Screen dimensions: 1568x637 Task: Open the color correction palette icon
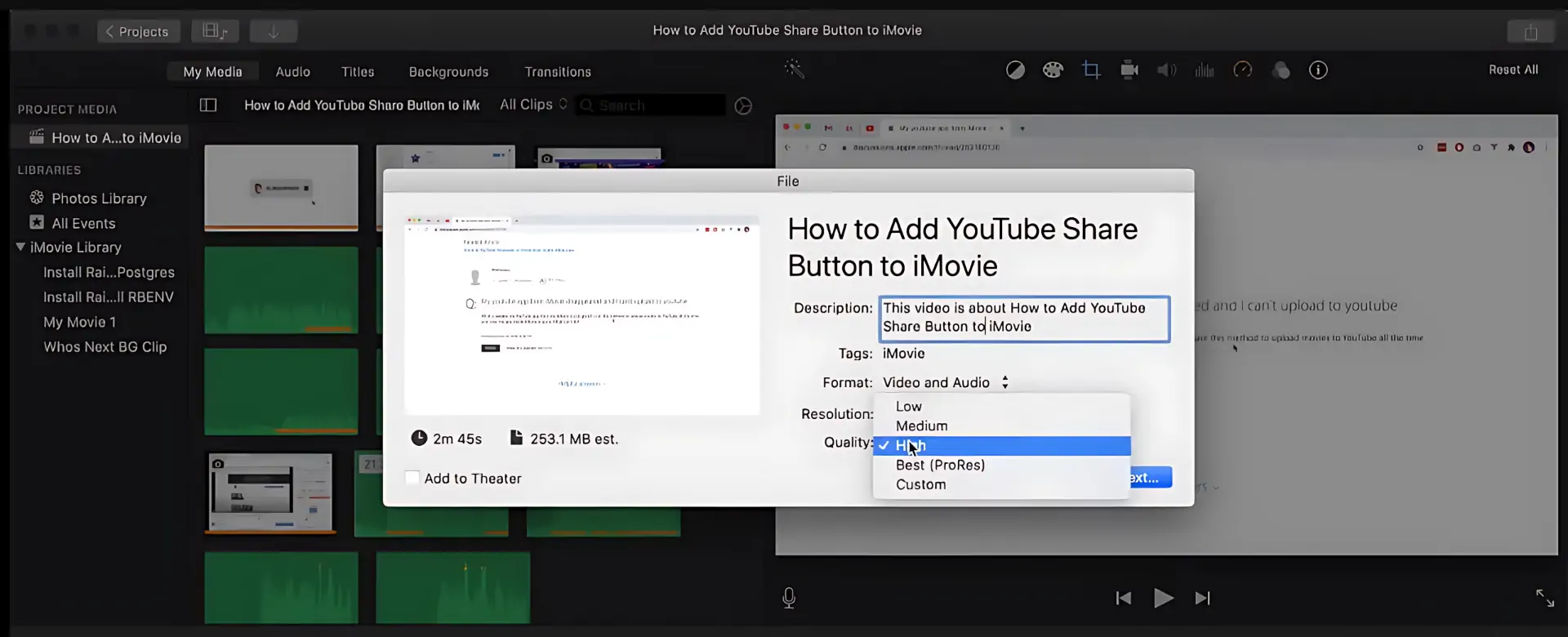pyautogui.click(x=1053, y=70)
